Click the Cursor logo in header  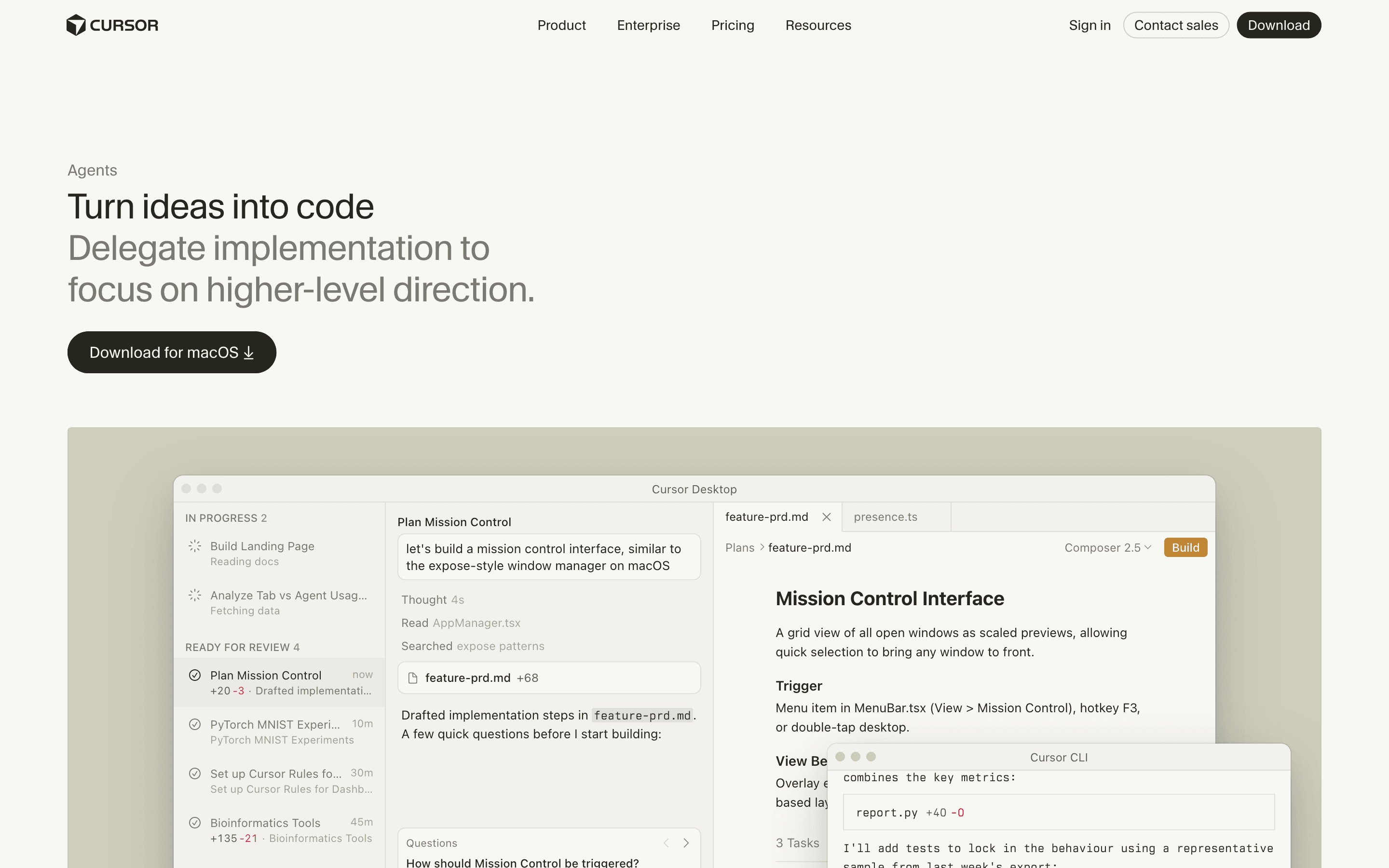click(112, 25)
